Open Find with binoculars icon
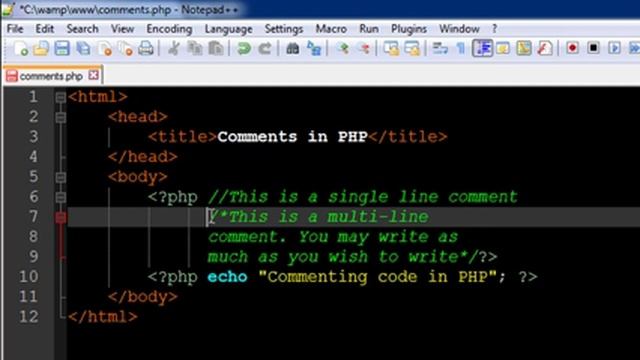Image resolution: width=640 pixels, height=360 pixels. pos(292,49)
